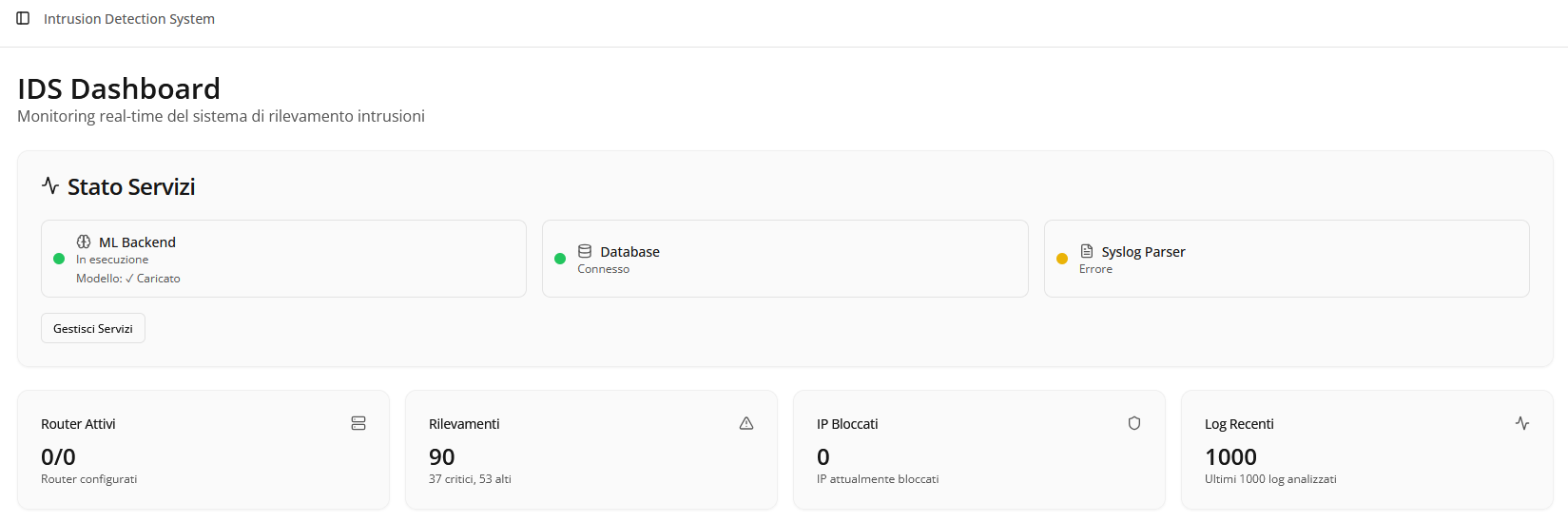Click the green Database status indicator
This screenshot has height=522, width=1568.
coord(560,259)
